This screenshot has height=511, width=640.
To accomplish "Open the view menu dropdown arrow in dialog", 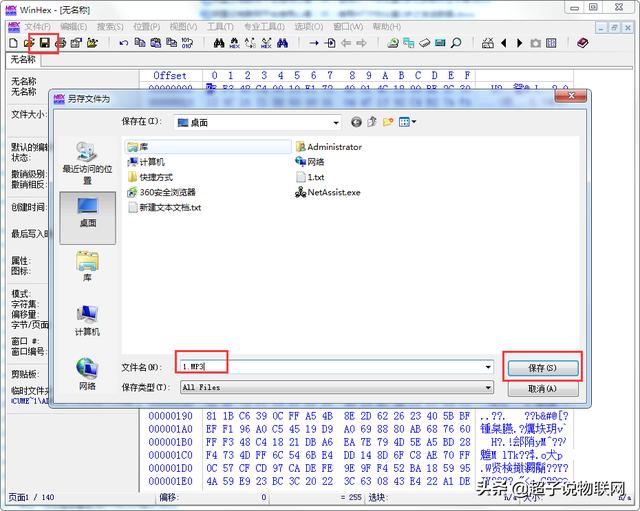I will pyautogui.click(x=414, y=122).
